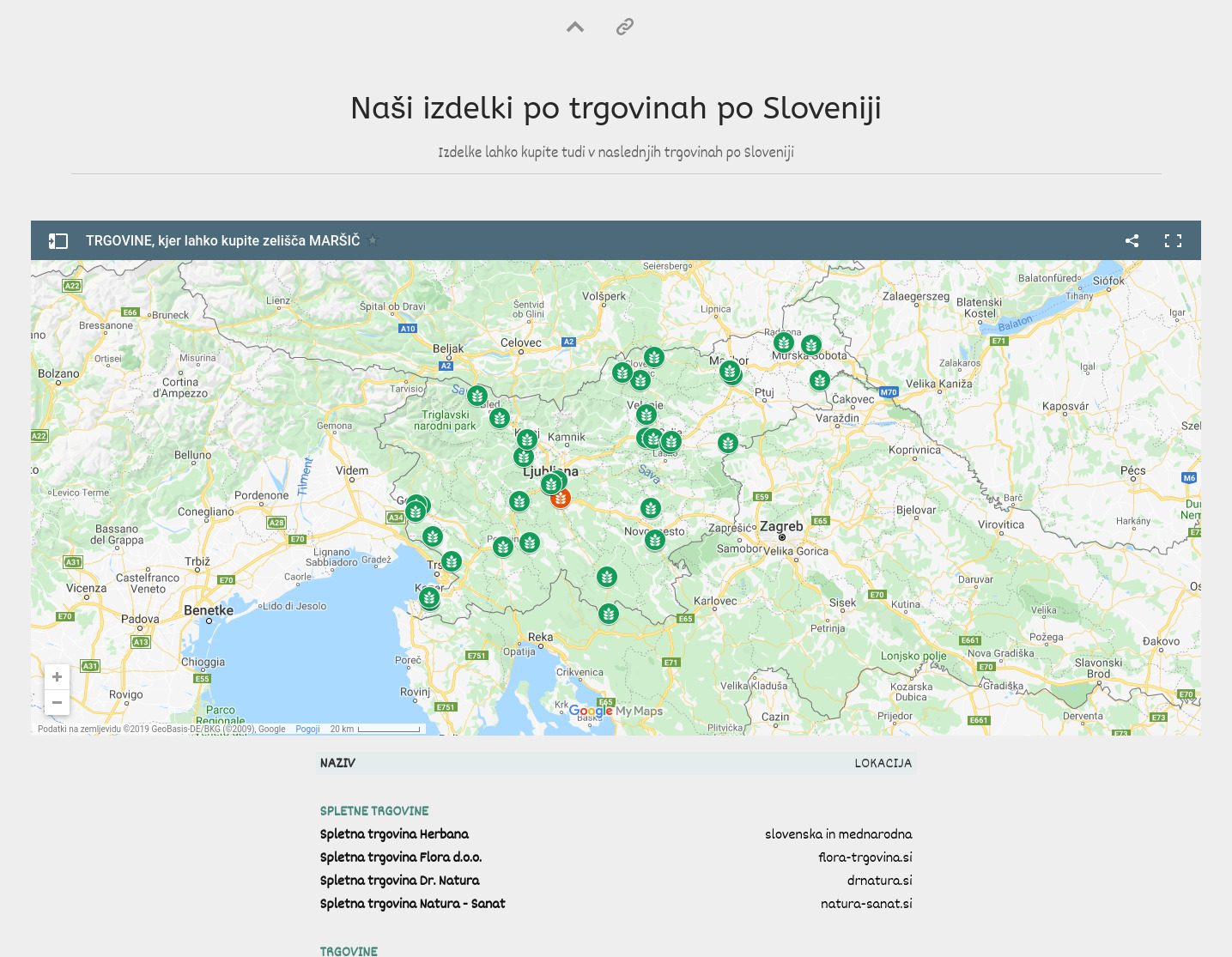Click the chain link icon at top
The height and width of the screenshot is (957, 1232).
625,27
